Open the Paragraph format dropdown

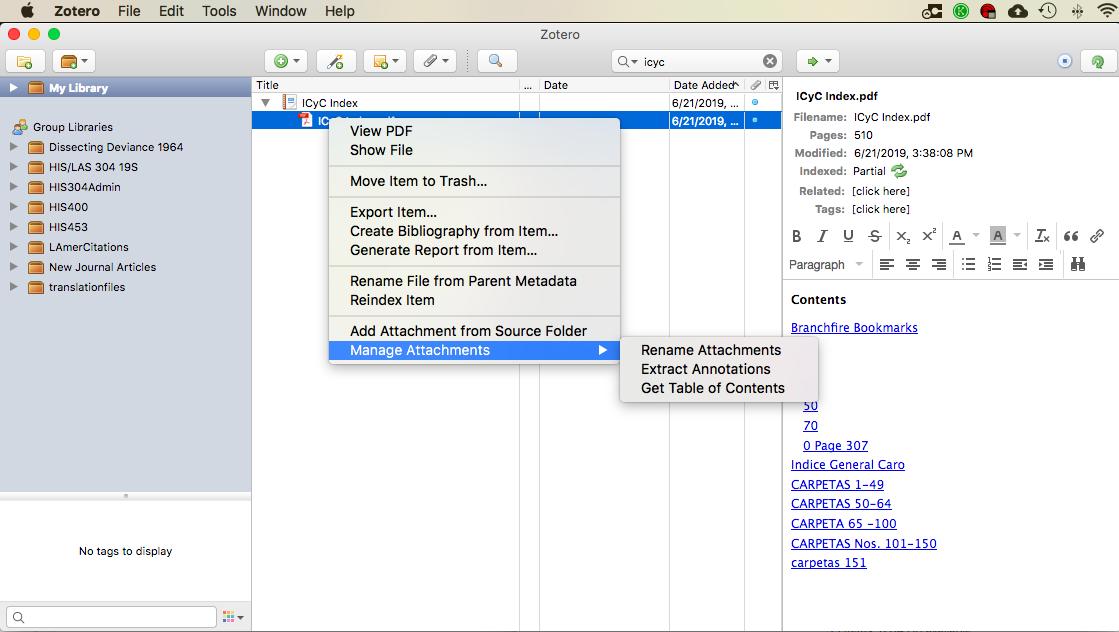[826, 265]
